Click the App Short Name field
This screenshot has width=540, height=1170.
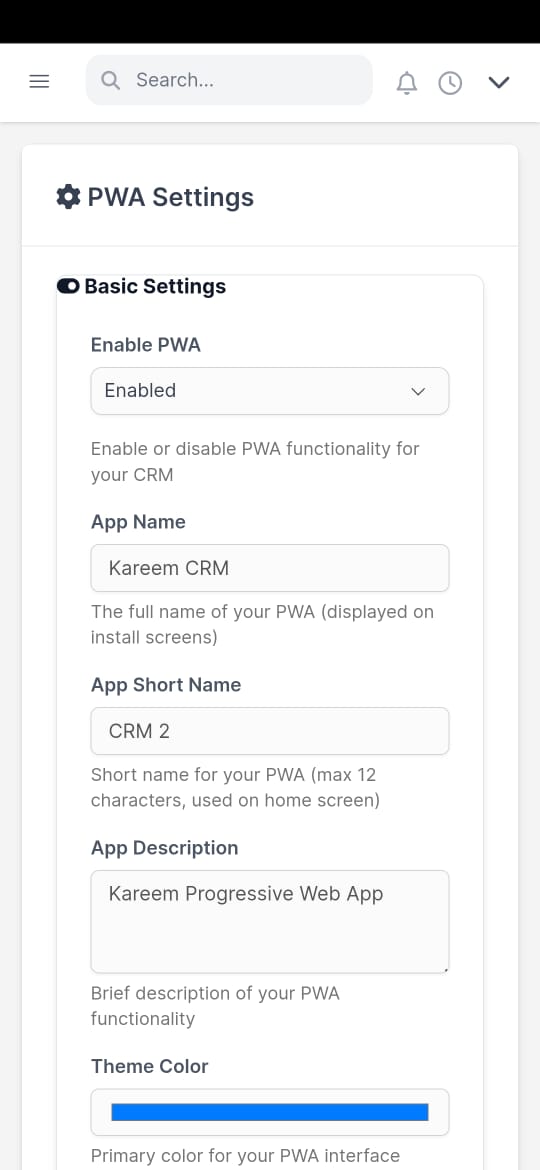click(270, 731)
